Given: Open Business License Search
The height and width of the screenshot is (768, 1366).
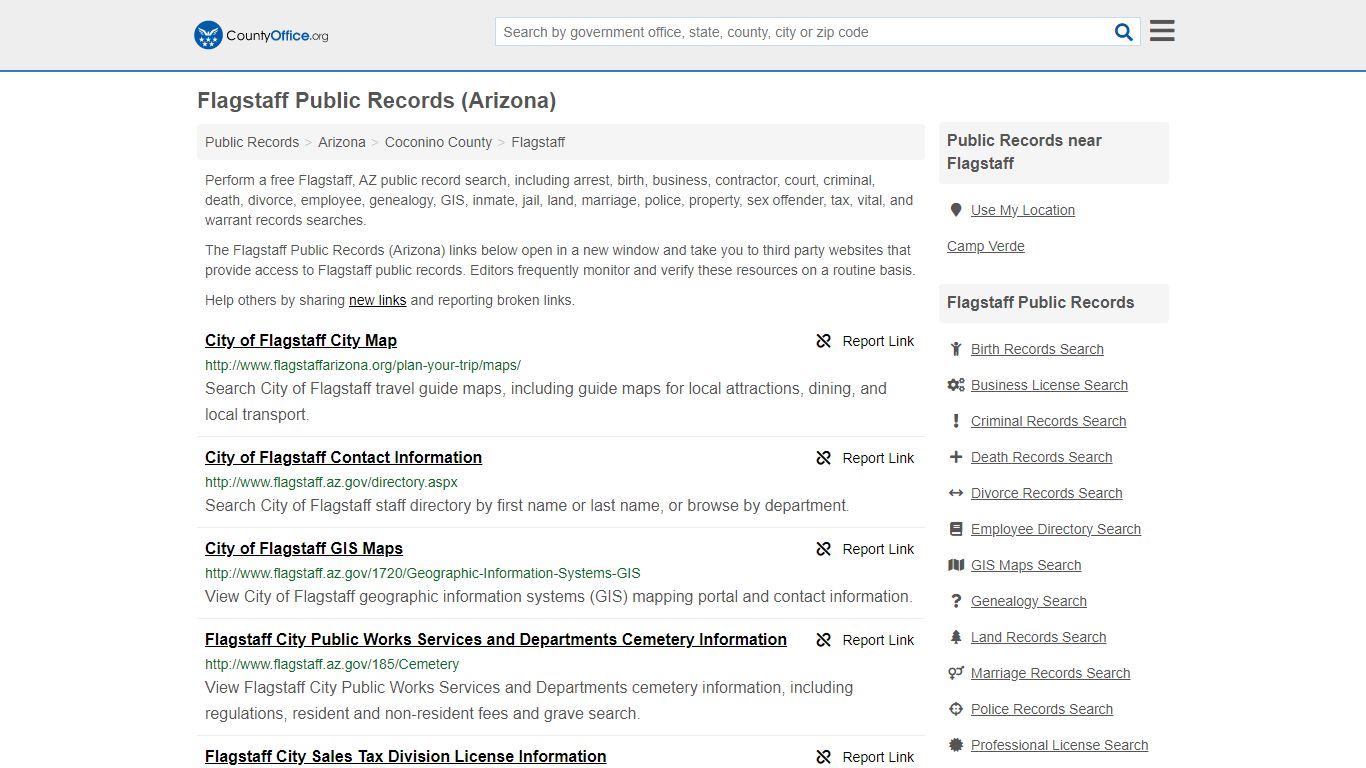Looking at the screenshot, I should click(1049, 385).
